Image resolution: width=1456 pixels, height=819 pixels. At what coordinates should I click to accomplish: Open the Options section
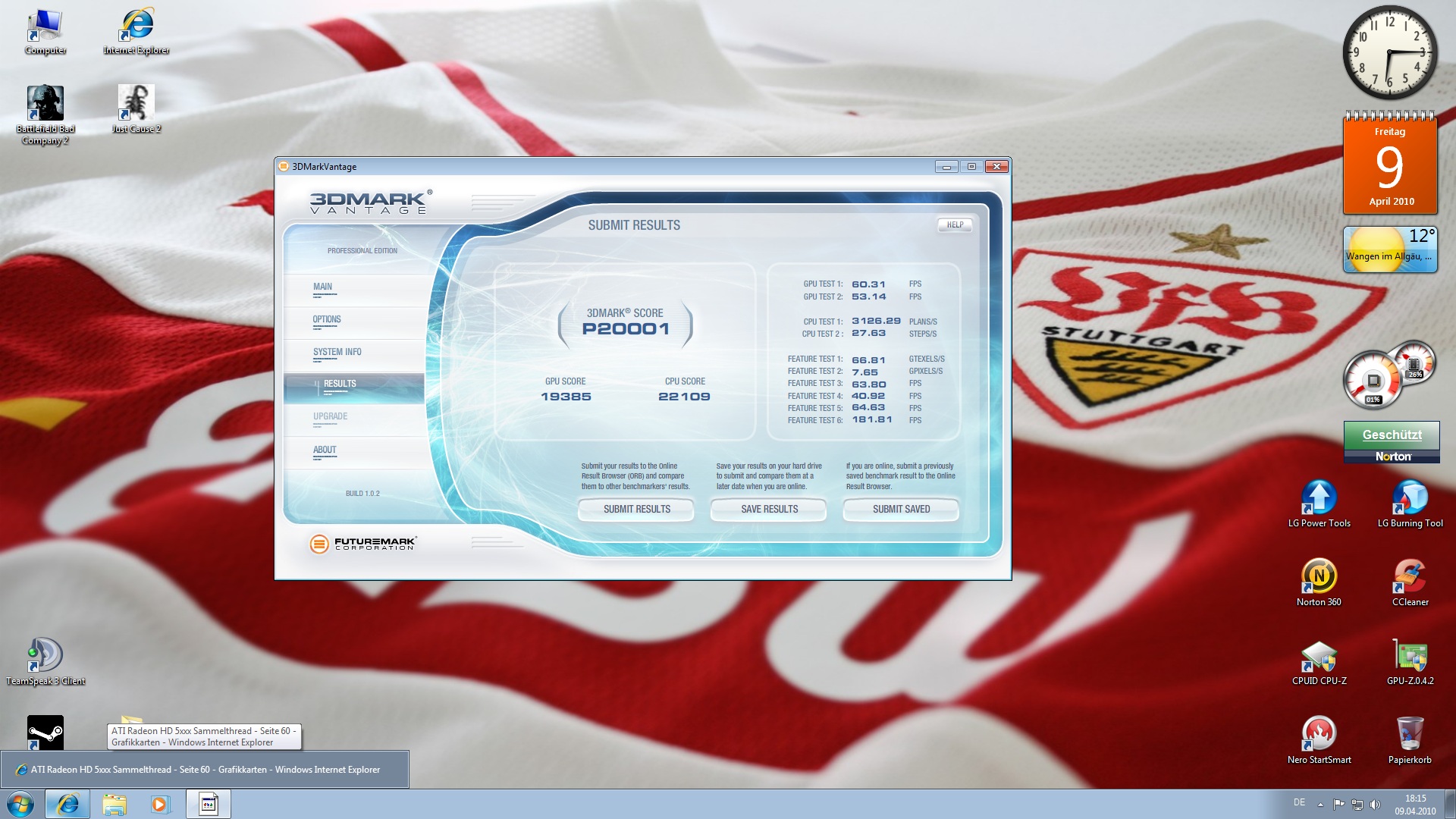pyautogui.click(x=327, y=320)
